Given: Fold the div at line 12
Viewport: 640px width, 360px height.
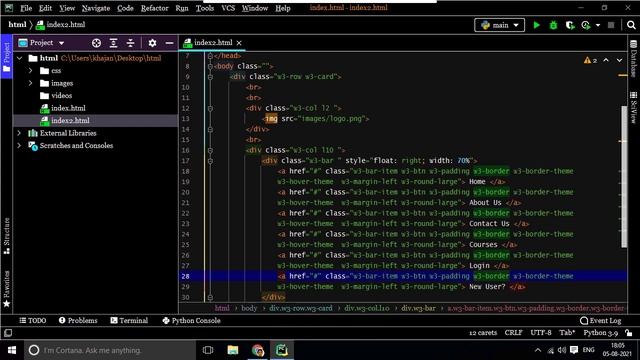Looking at the screenshot, I should pyautogui.click(x=210, y=108).
